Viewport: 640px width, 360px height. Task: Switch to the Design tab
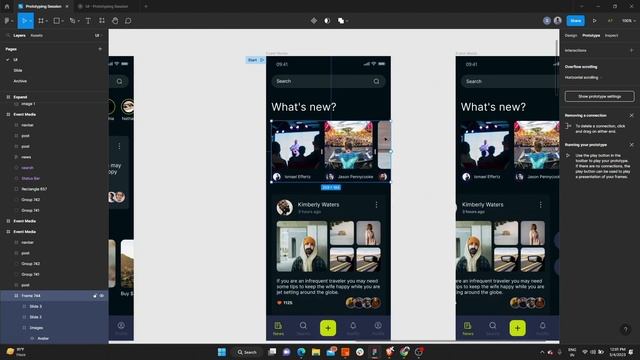click(x=571, y=36)
